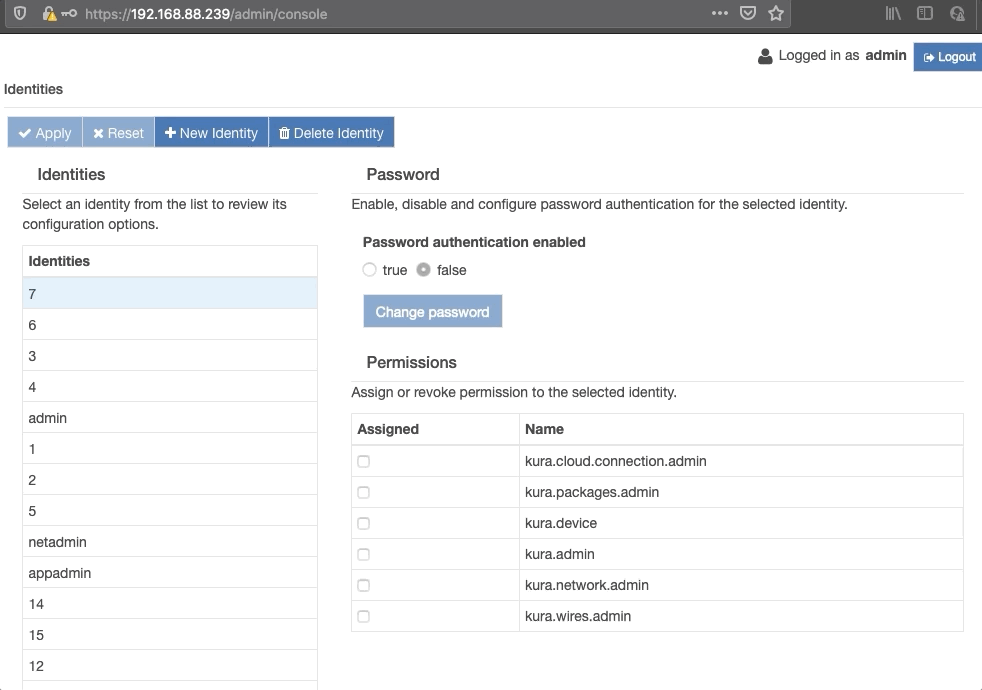Enable password authentication by selecting true
The width and height of the screenshot is (982, 690).
tap(369, 270)
